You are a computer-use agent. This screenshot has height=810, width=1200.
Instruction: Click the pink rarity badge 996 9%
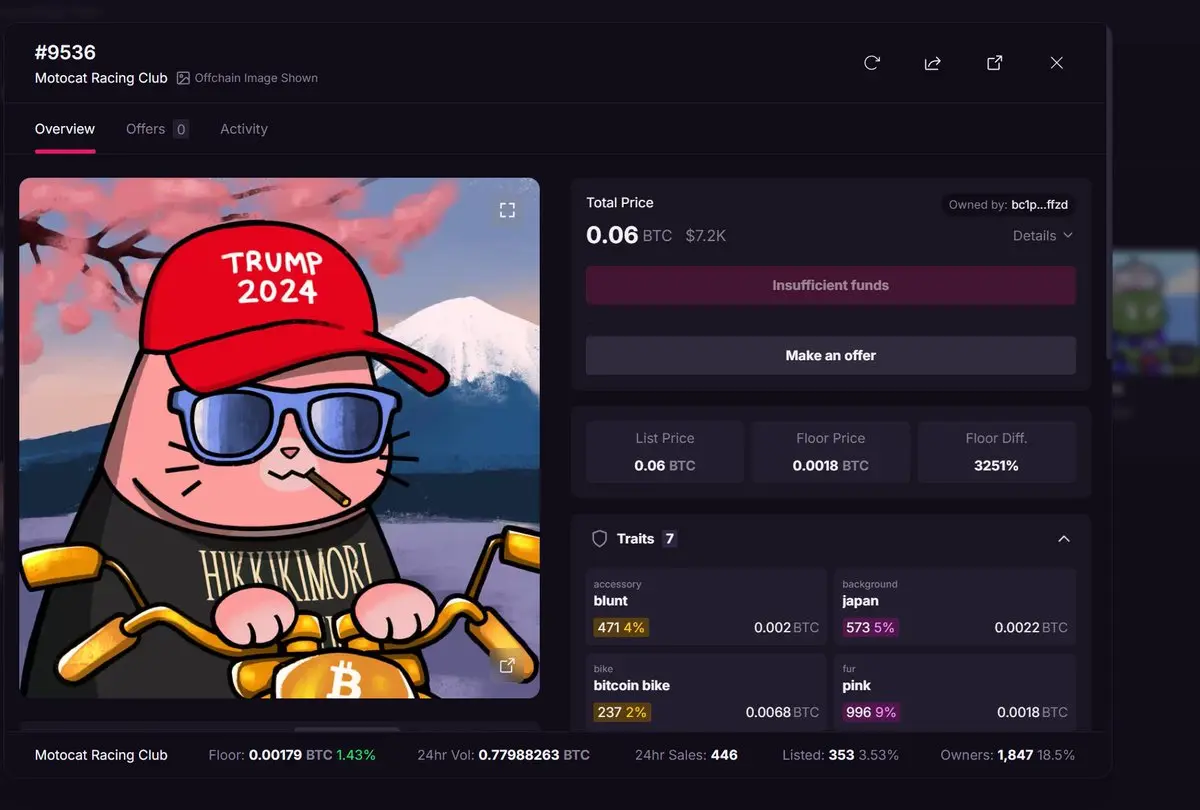pos(870,712)
